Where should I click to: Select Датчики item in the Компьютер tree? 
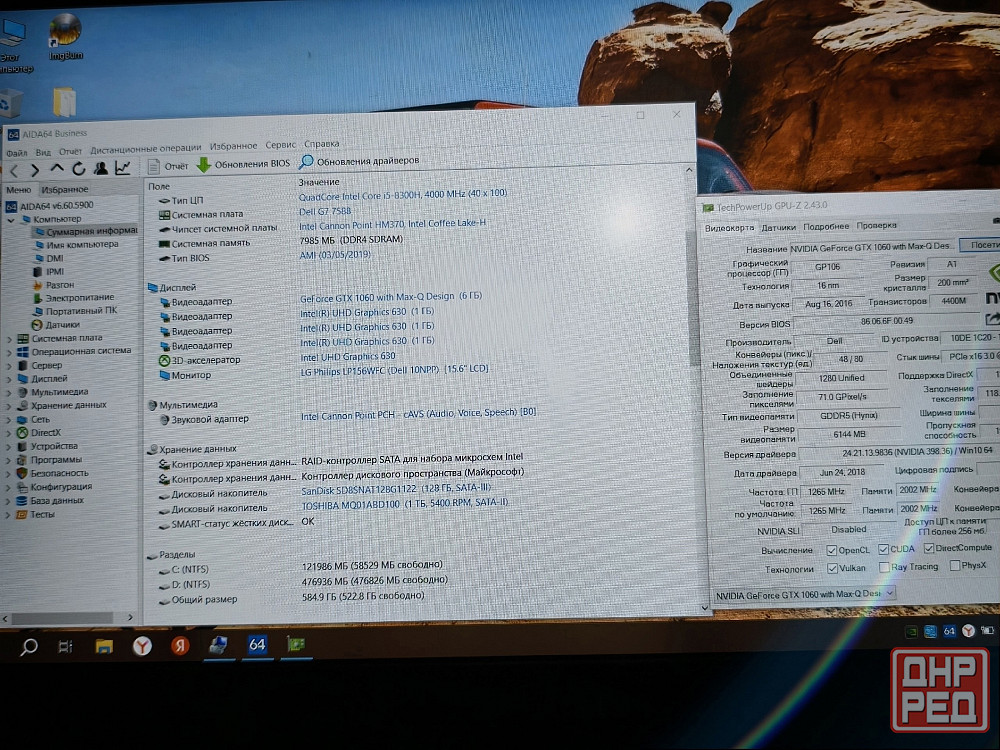pos(62,324)
